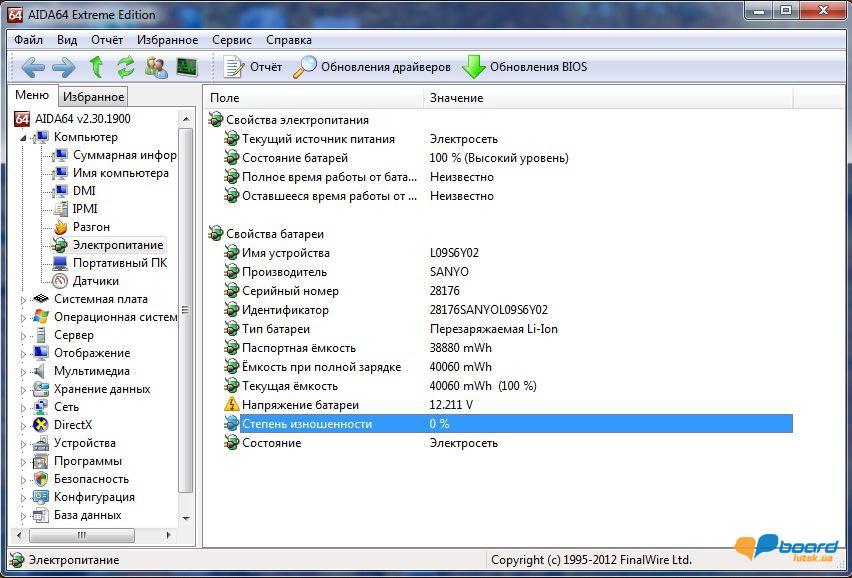The image size is (852, 578).
Task: Click the forward navigation arrow icon
Action: [x=63, y=67]
